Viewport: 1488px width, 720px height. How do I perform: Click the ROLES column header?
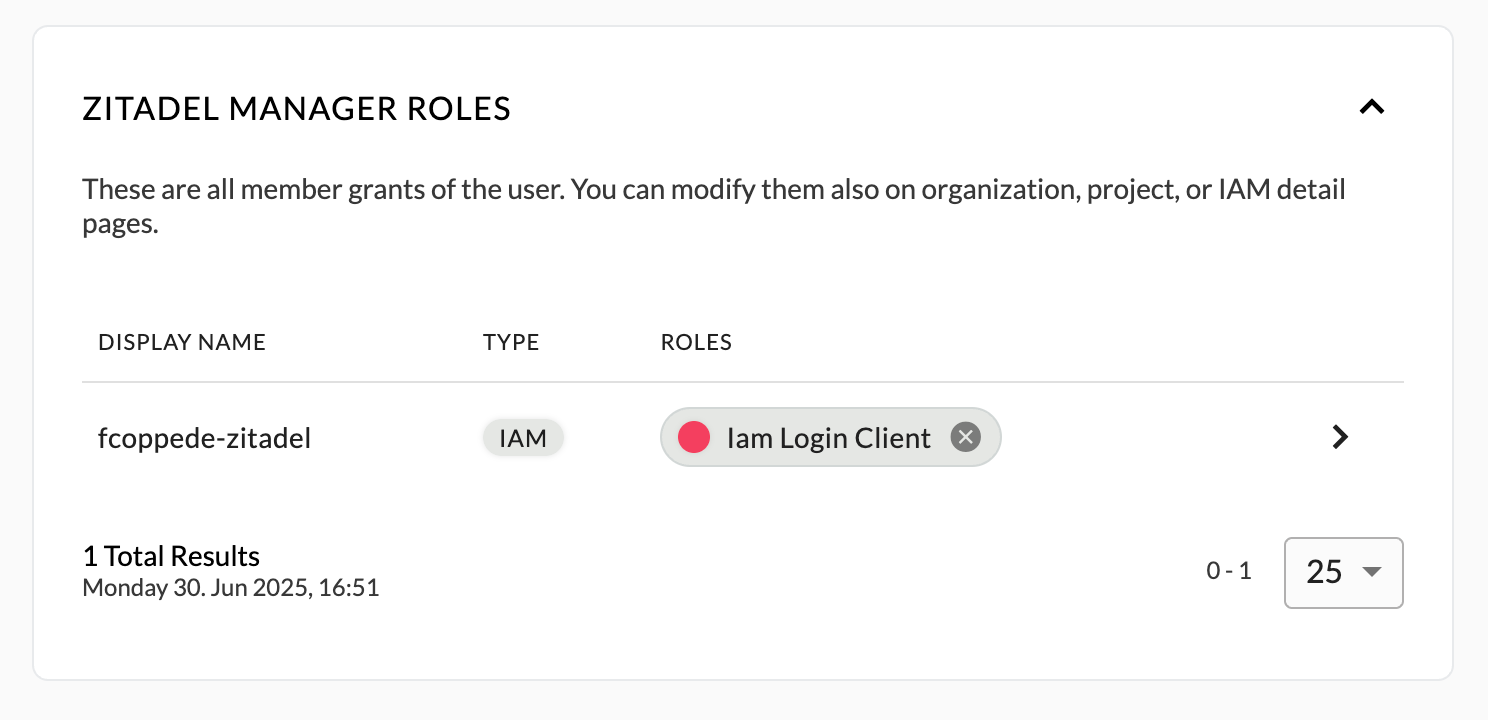coord(696,342)
